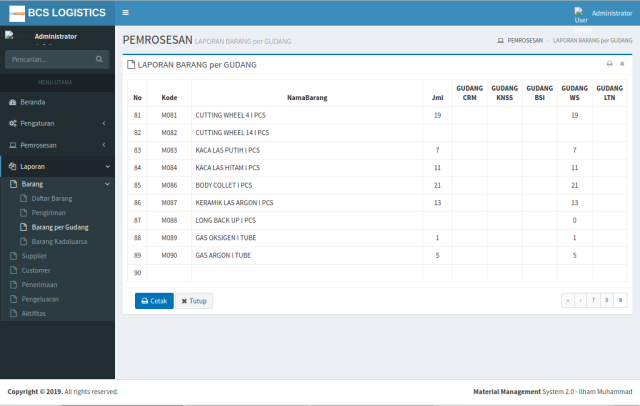The image size is (640, 406).
Task: Close the report panel with X icon
Action: click(622, 64)
